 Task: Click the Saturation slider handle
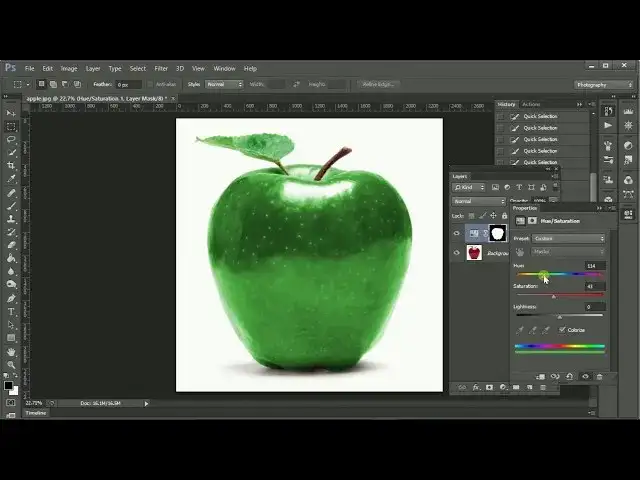(x=554, y=296)
